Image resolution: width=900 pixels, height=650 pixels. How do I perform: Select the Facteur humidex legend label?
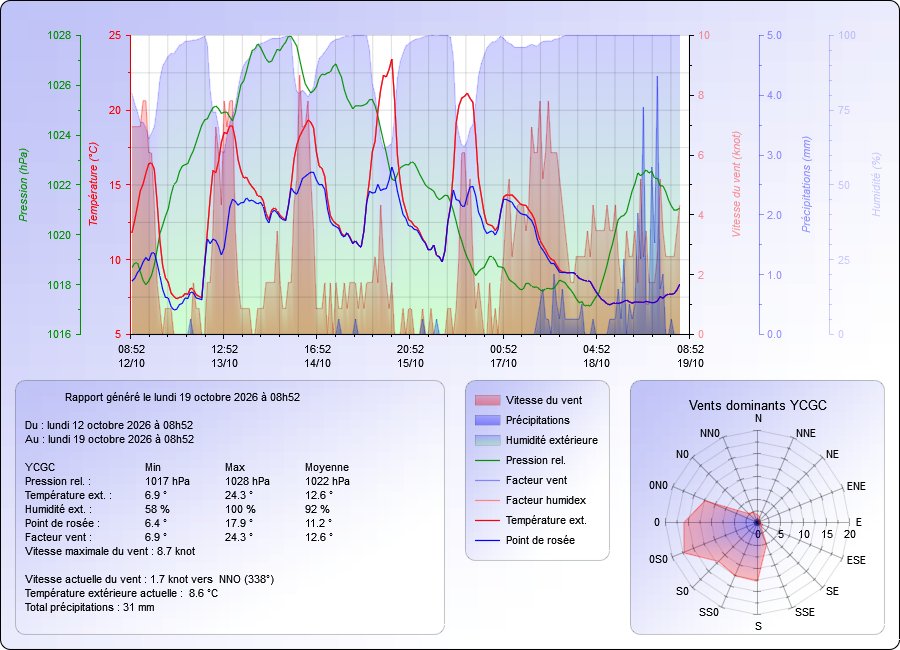click(545, 500)
